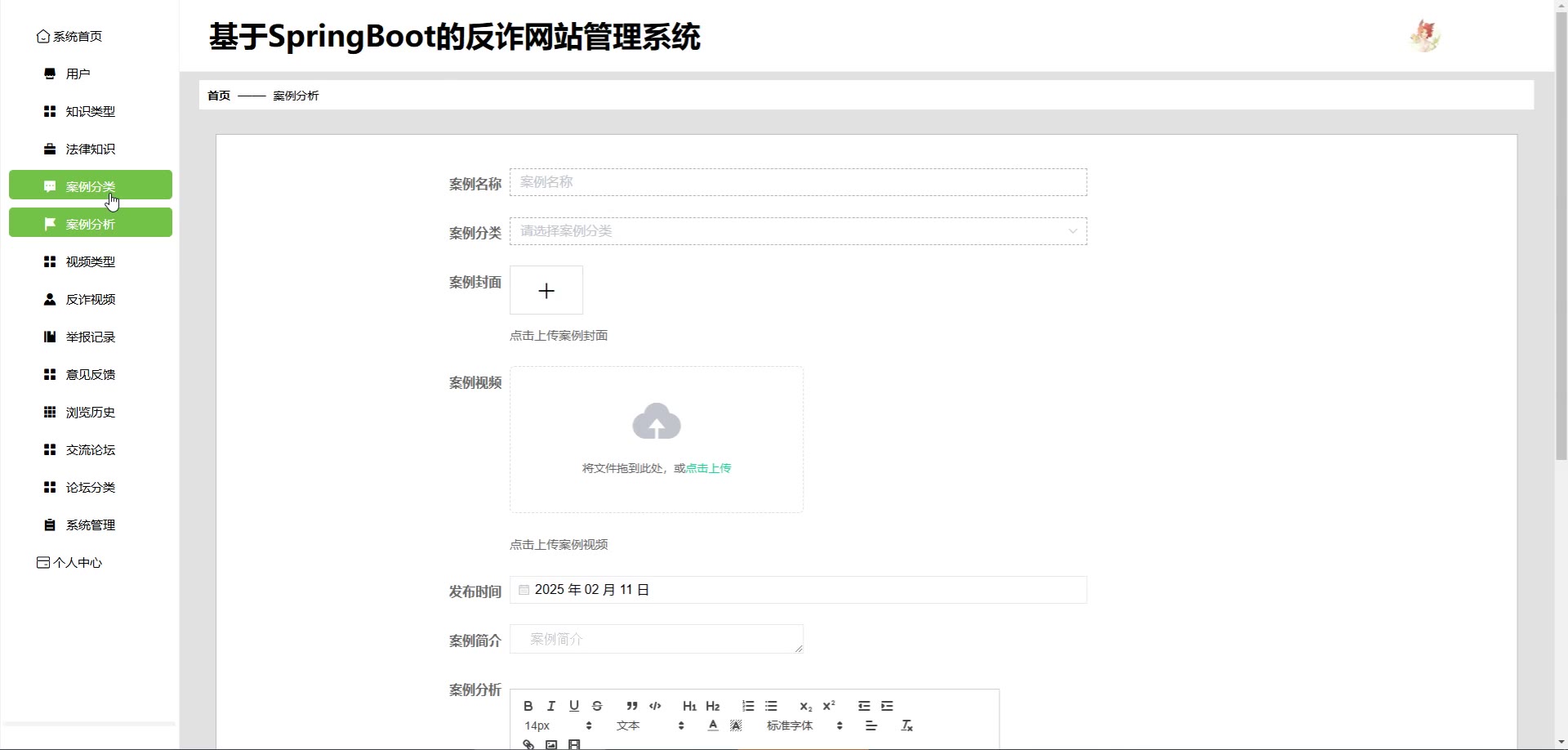Viewport: 1568px width, 750px height.
Task: Open the 用户 menu item
Action: (90, 74)
